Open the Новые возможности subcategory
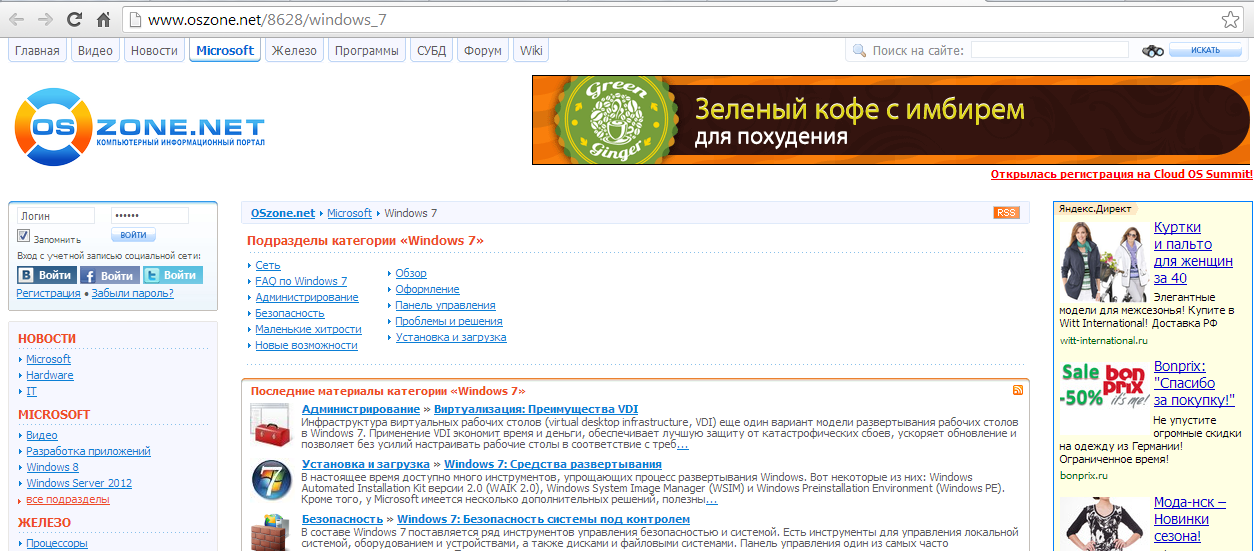The image size is (1254, 551). click(x=306, y=345)
